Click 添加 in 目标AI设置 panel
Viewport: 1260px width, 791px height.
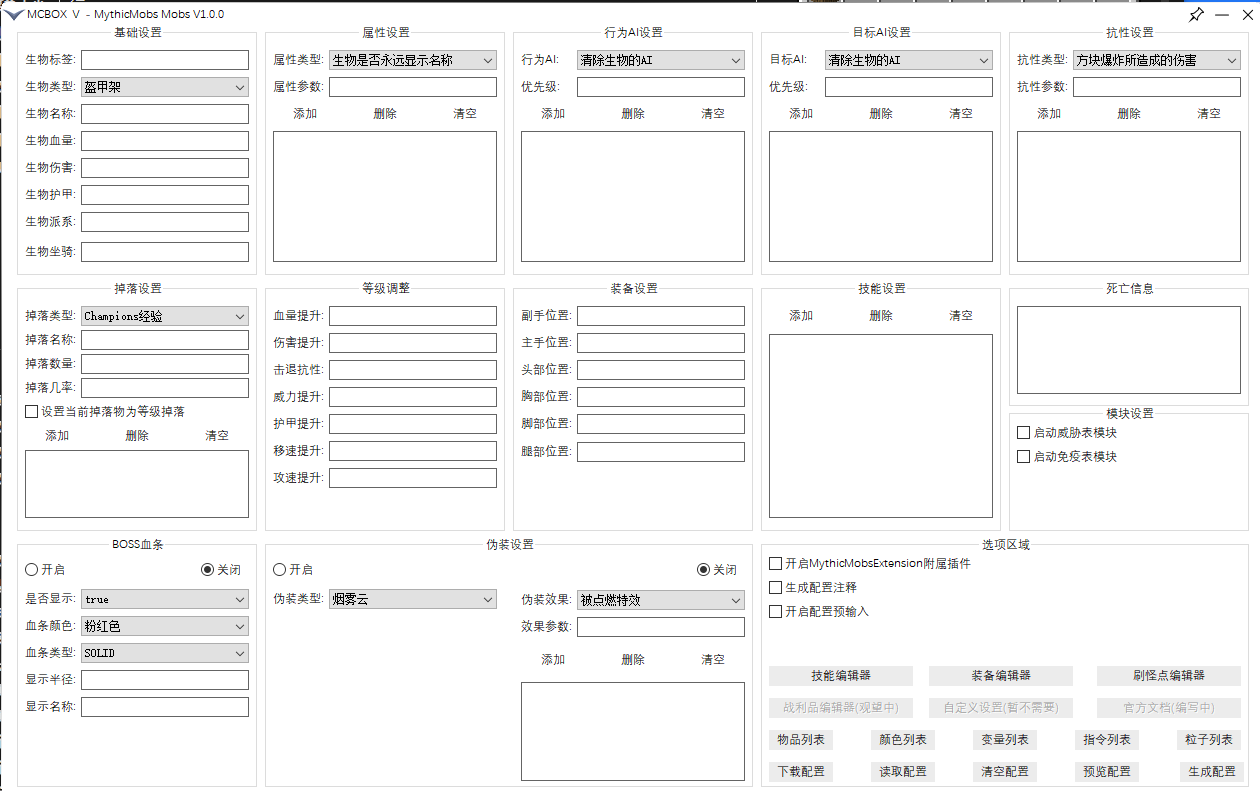(x=801, y=113)
